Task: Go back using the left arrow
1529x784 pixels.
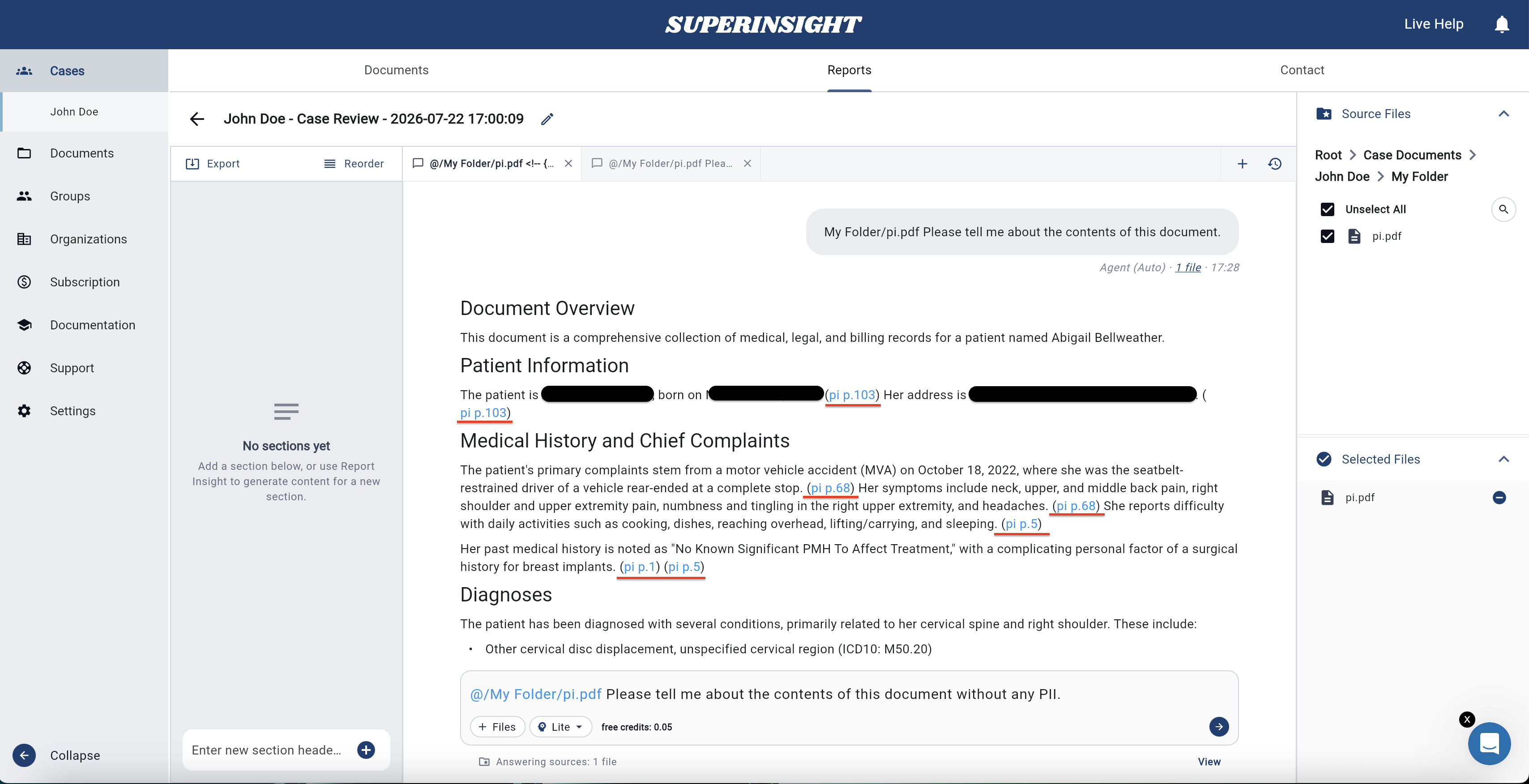Action: tap(197, 119)
